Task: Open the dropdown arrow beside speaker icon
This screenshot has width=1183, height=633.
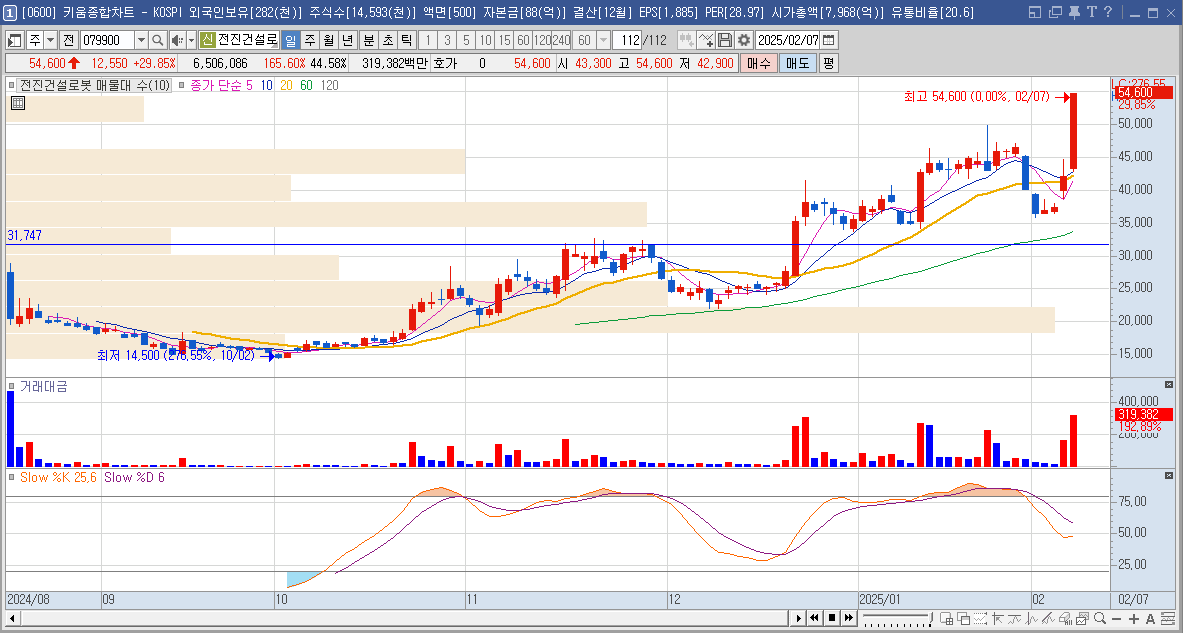Action: 192,40
